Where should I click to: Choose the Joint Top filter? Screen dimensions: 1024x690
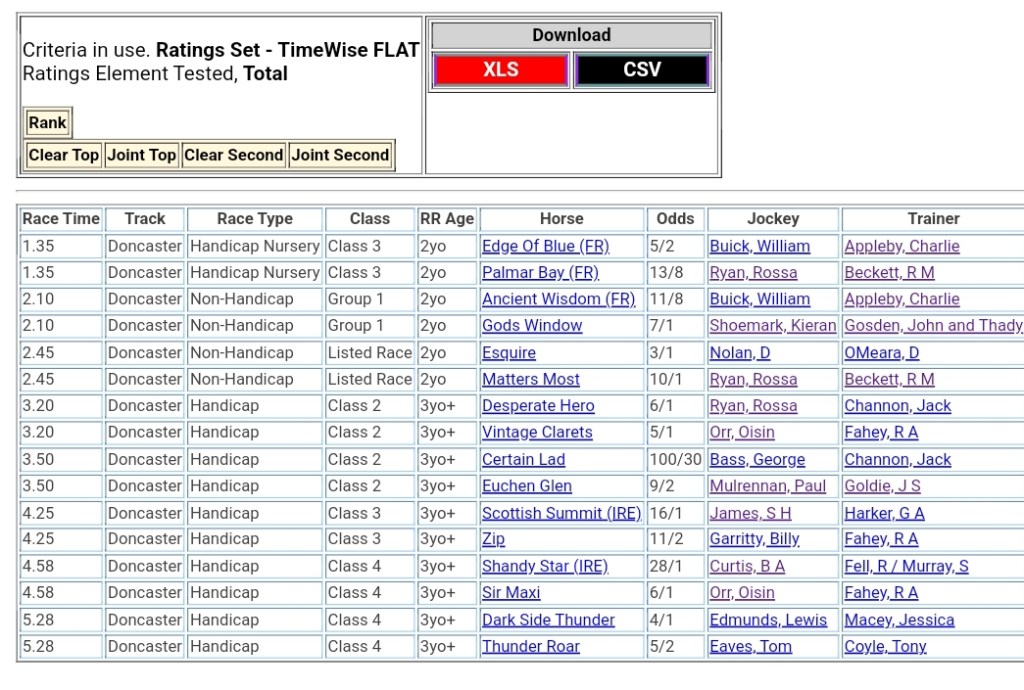(141, 155)
